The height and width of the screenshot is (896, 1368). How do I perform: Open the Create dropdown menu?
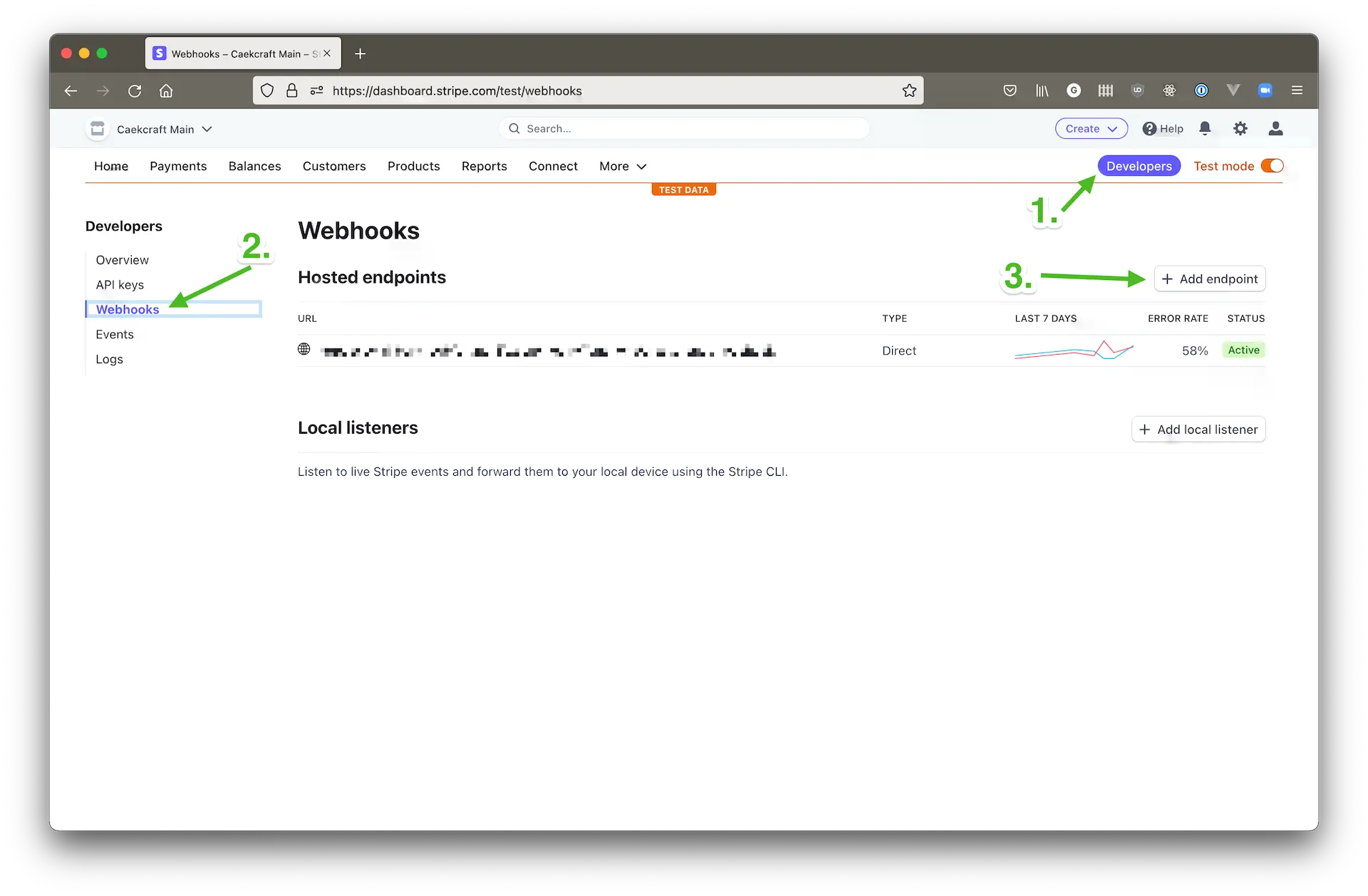tap(1090, 128)
